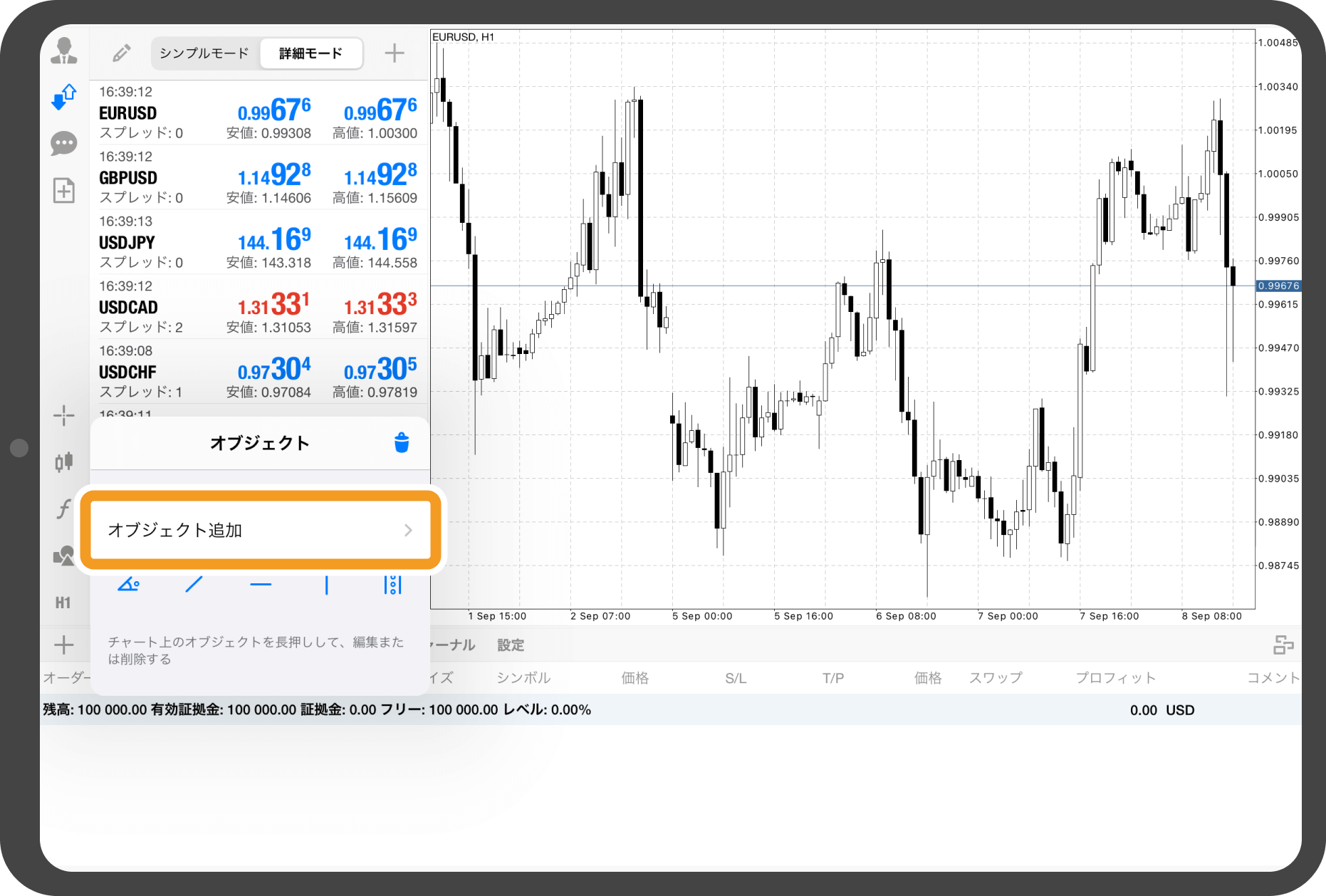Open the account profile icon
The image size is (1326, 896).
click(64, 51)
